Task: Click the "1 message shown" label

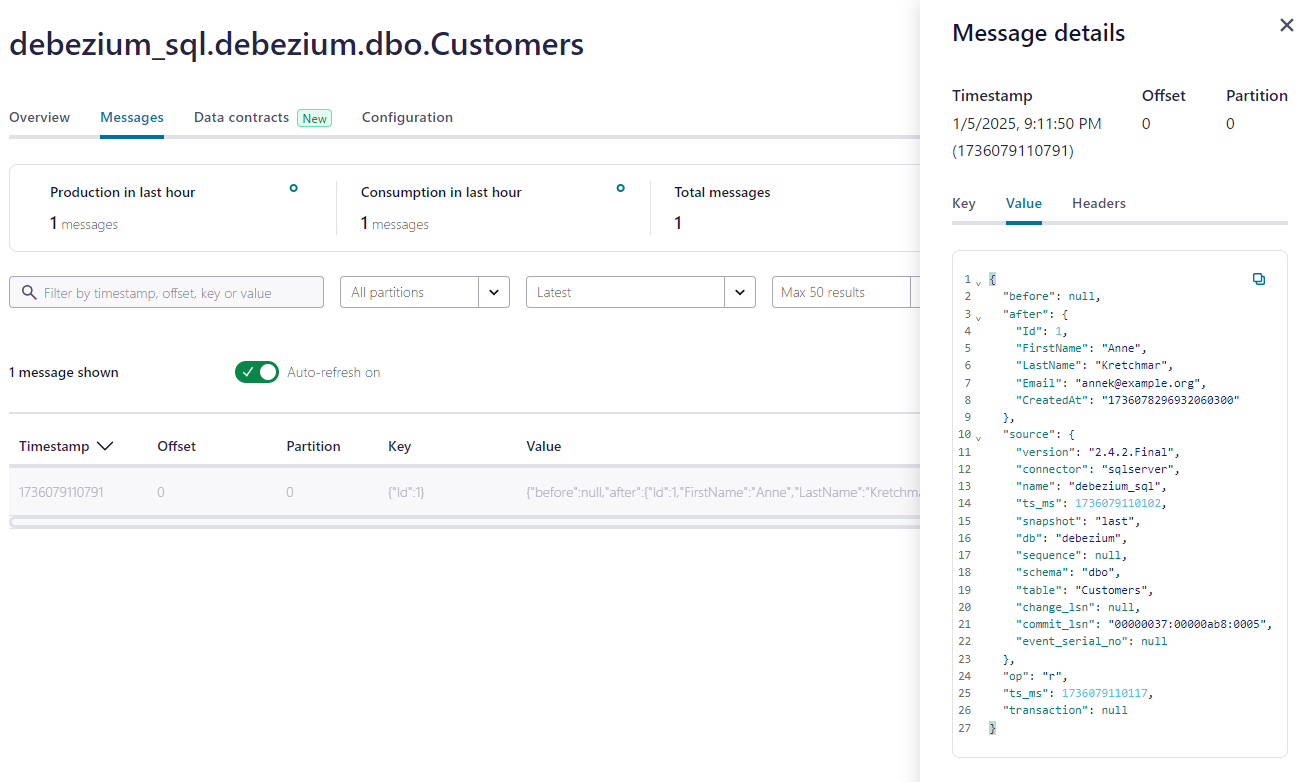Action: [x=64, y=372]
